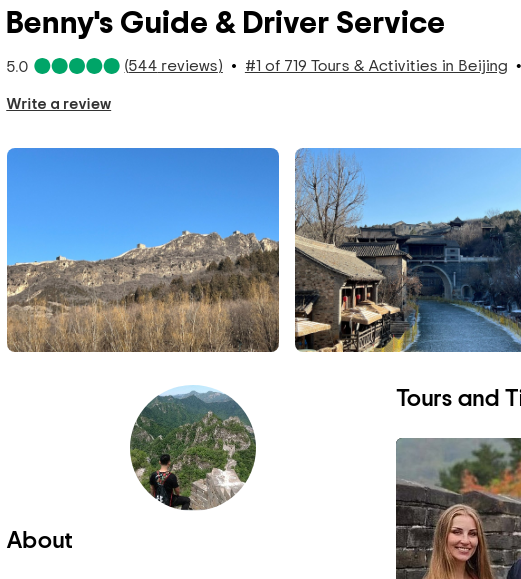The height and width of the screenshot is (579, 521).
Task: Select the About section heading
Action: click(40, 540)
